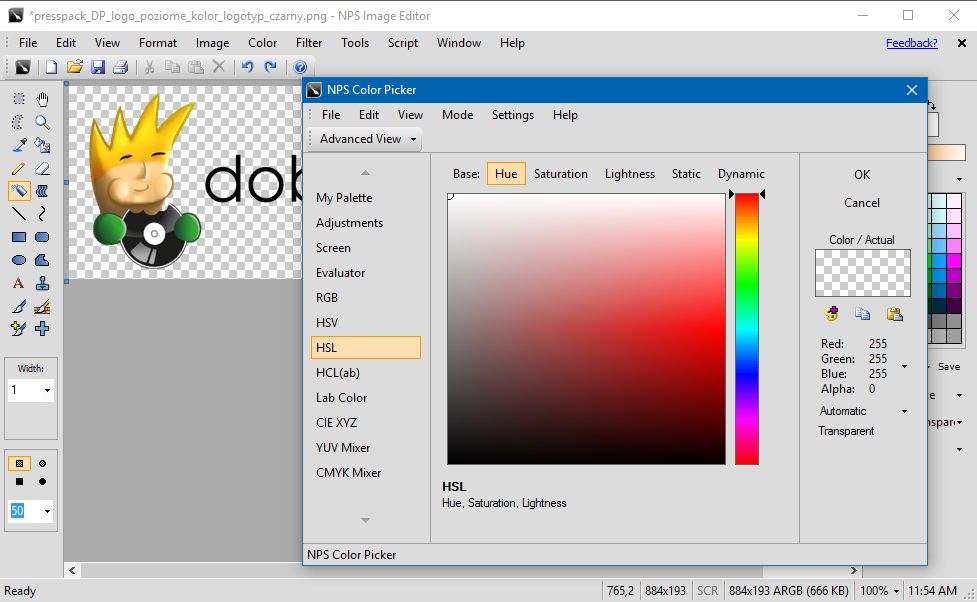The image size is (977, 602).
Task: Switch to the Saturation base mode
Action: pyautogui.click(x=560, y=173)
